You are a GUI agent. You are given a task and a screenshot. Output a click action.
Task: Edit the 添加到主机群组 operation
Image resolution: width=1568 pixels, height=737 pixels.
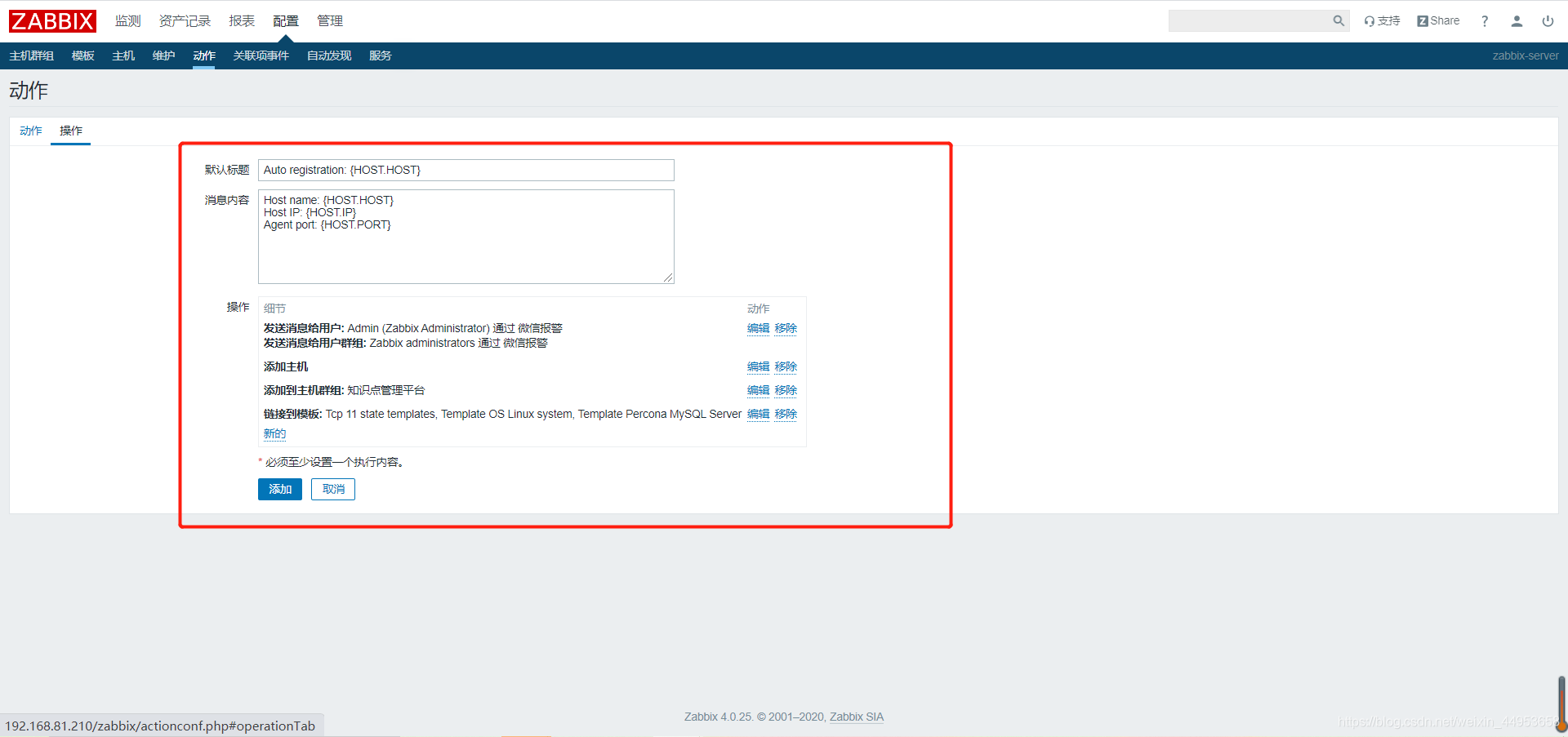(758, 390)
